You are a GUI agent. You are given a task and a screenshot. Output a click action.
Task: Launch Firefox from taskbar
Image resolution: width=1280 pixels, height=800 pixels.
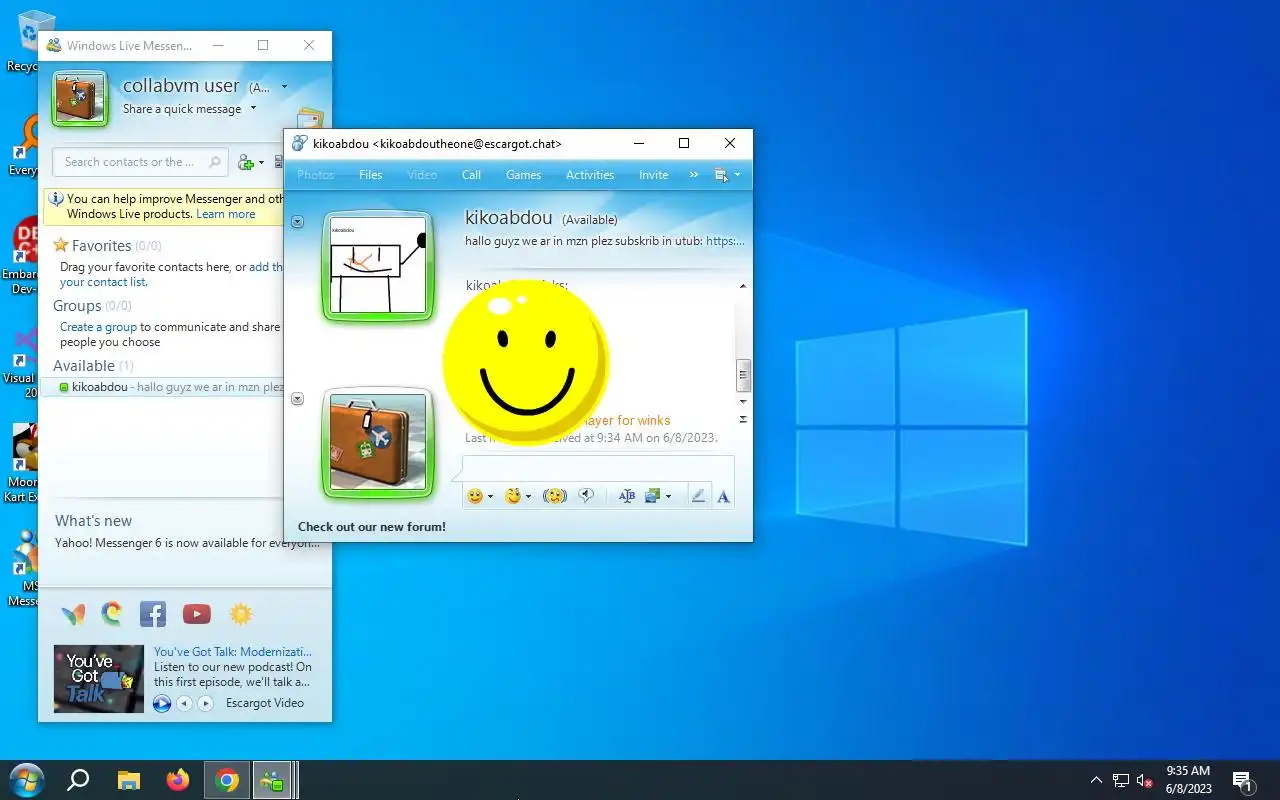click(x=178, y=780)
